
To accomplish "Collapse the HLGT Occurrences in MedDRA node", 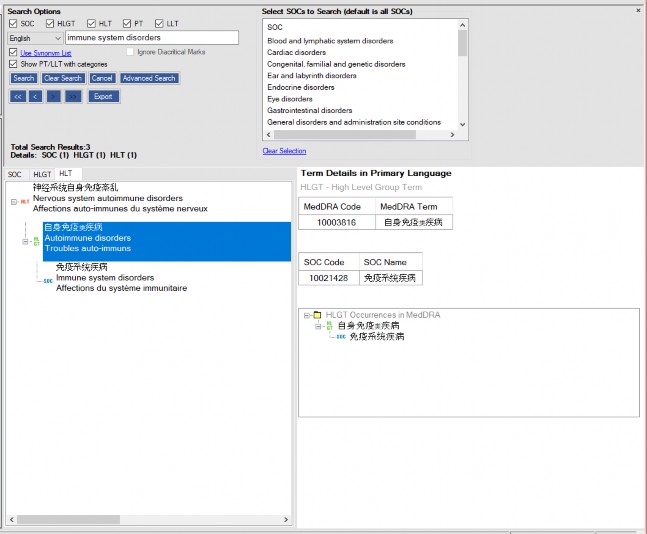I will (306, 315).
